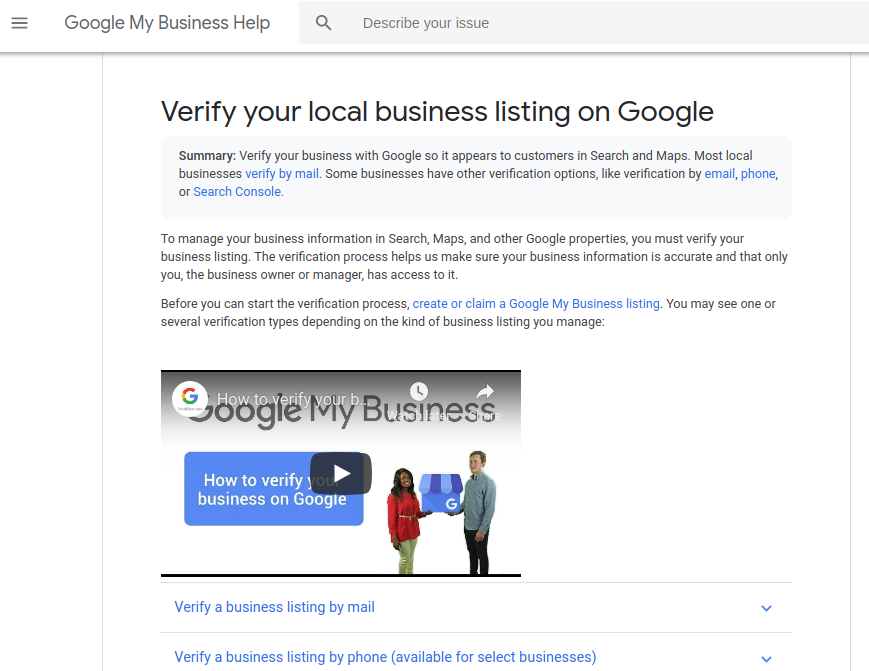Click the video Share arrow icon
This screenshot has height=671, width=869.
pos(485,392)
